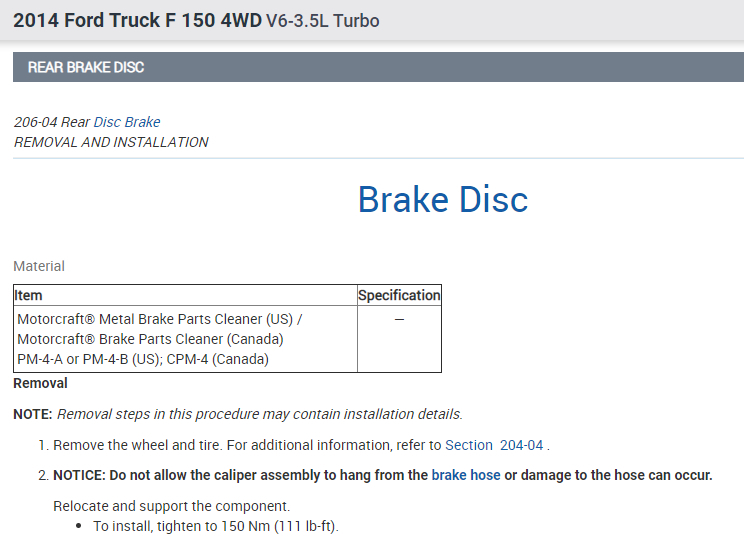Open the Disc Brake link
The image size is (744, 538).
[x=126, y=122]
